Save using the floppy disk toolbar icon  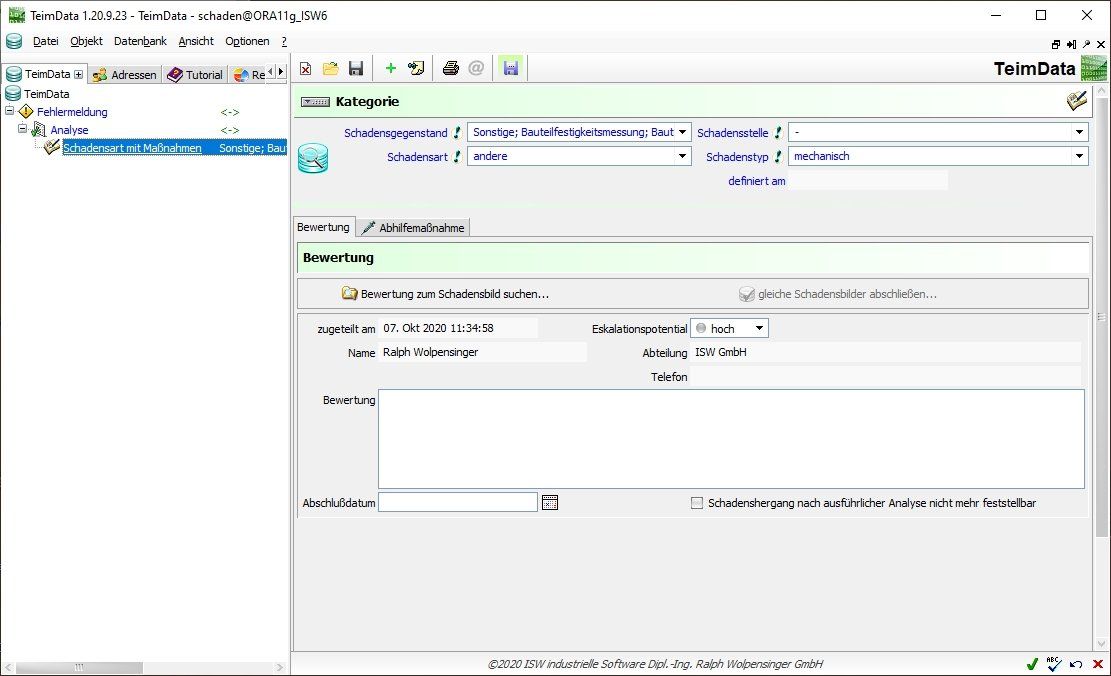356,68
